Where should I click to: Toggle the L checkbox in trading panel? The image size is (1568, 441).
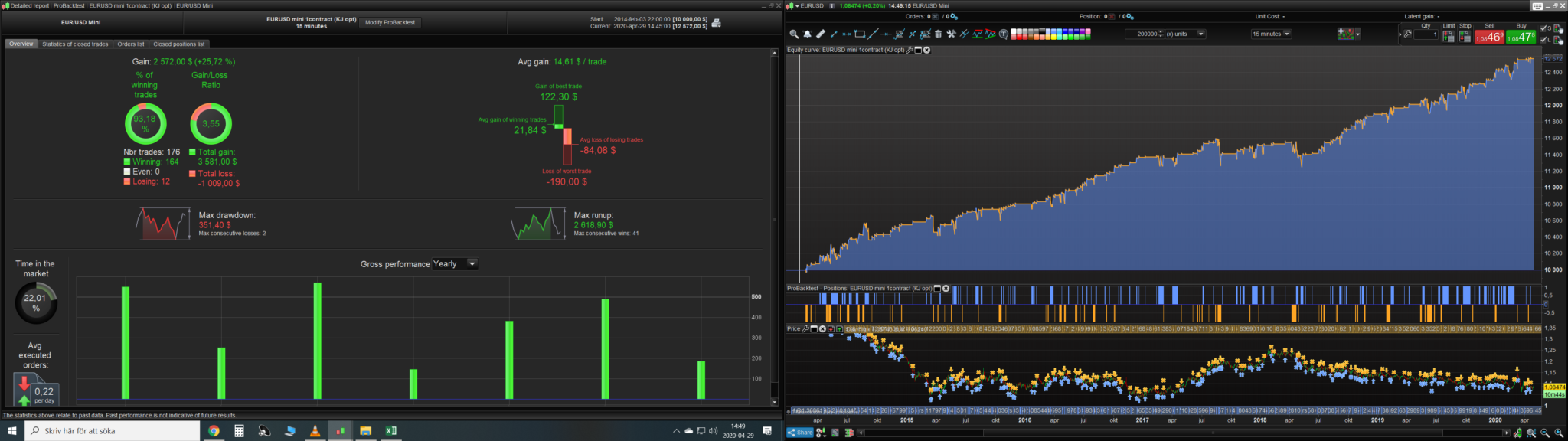tap(1543, 40)
